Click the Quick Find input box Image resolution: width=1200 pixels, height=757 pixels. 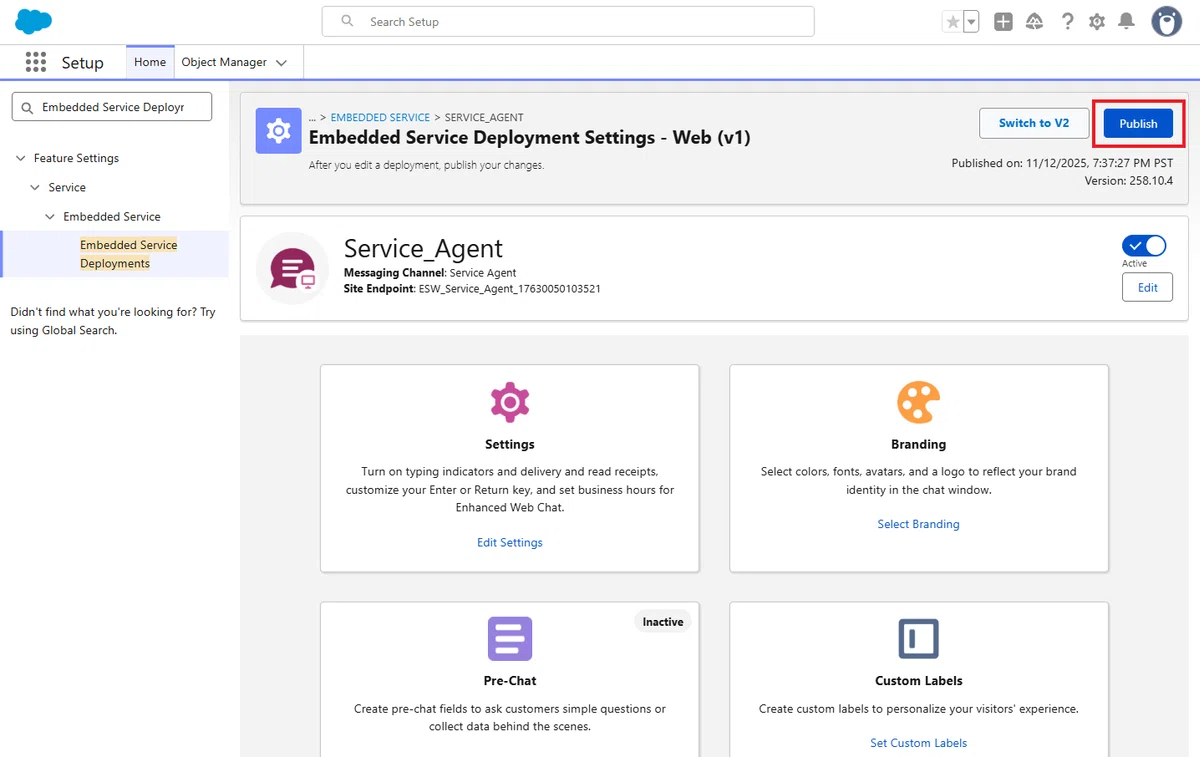112,107
